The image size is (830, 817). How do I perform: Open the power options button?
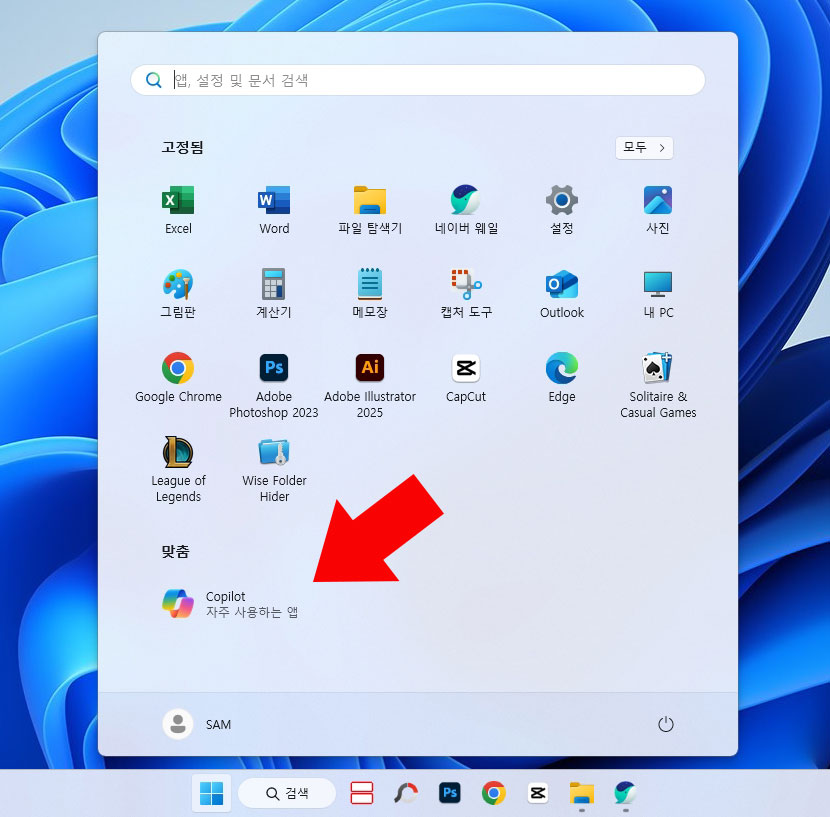(x=666, y=724)
